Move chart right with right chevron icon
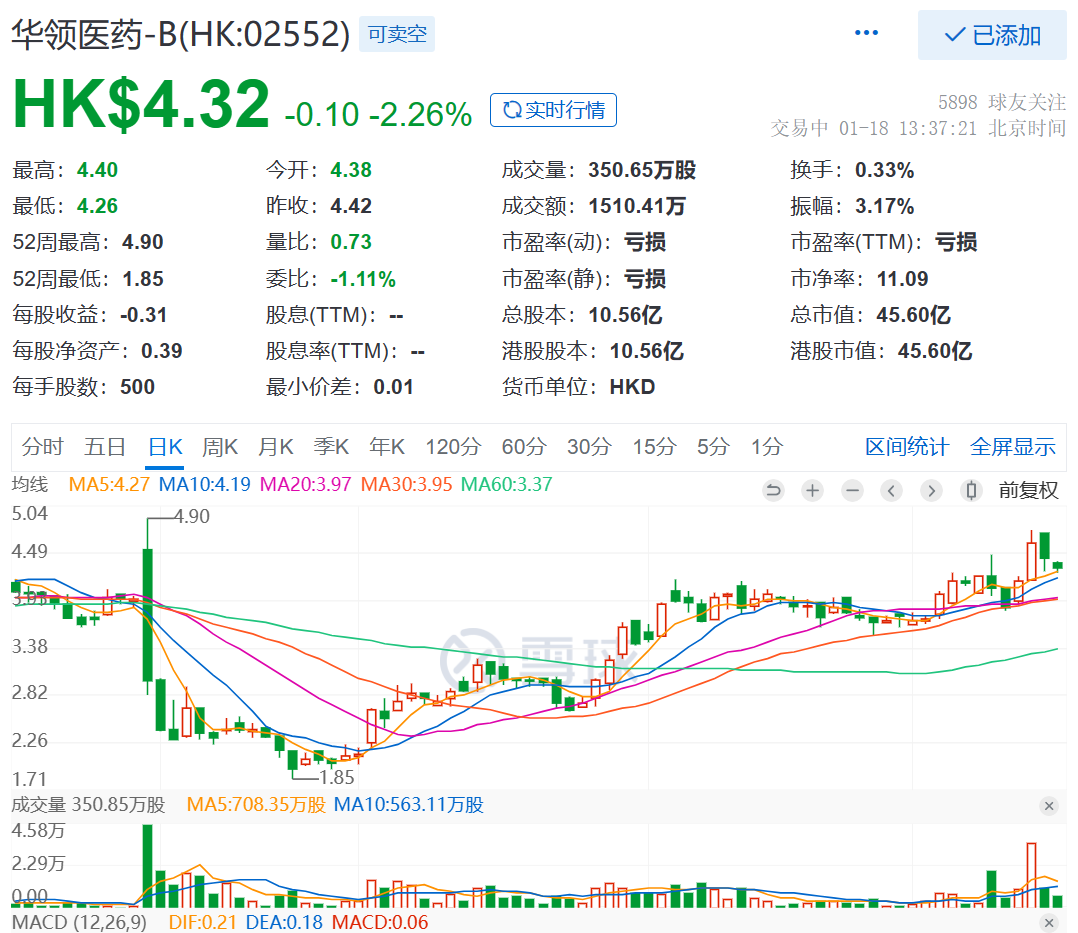 (932, 490)
